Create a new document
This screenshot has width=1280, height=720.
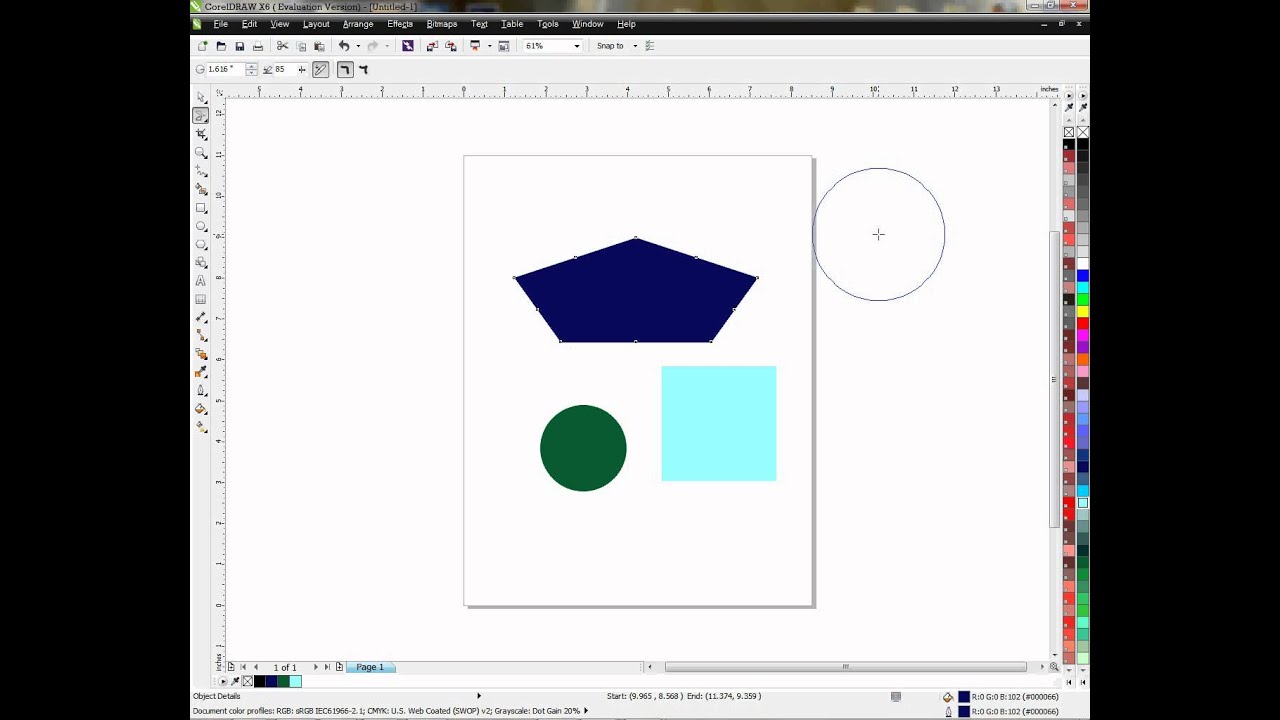[203, 46]
